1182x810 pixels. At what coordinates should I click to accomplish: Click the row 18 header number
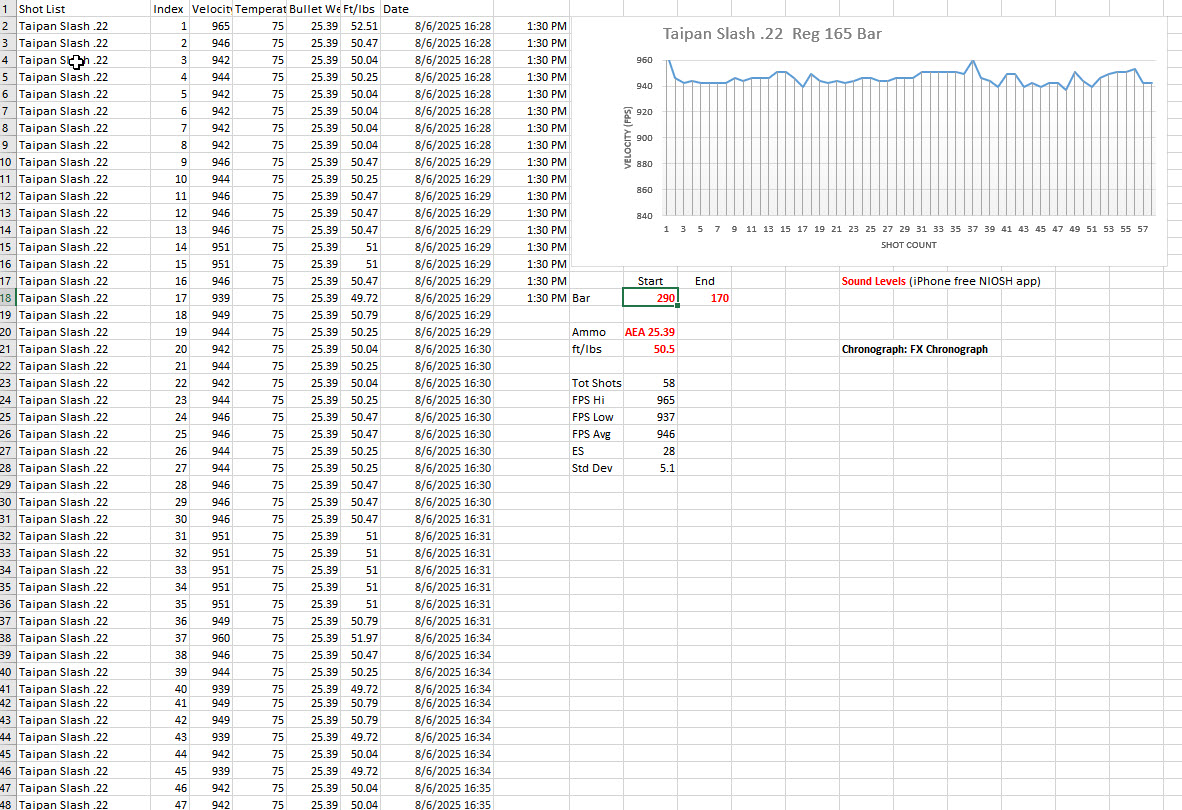(8, 298)
